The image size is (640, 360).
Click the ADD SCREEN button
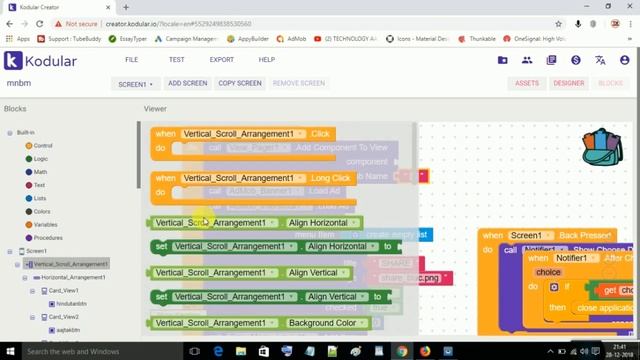188,83
